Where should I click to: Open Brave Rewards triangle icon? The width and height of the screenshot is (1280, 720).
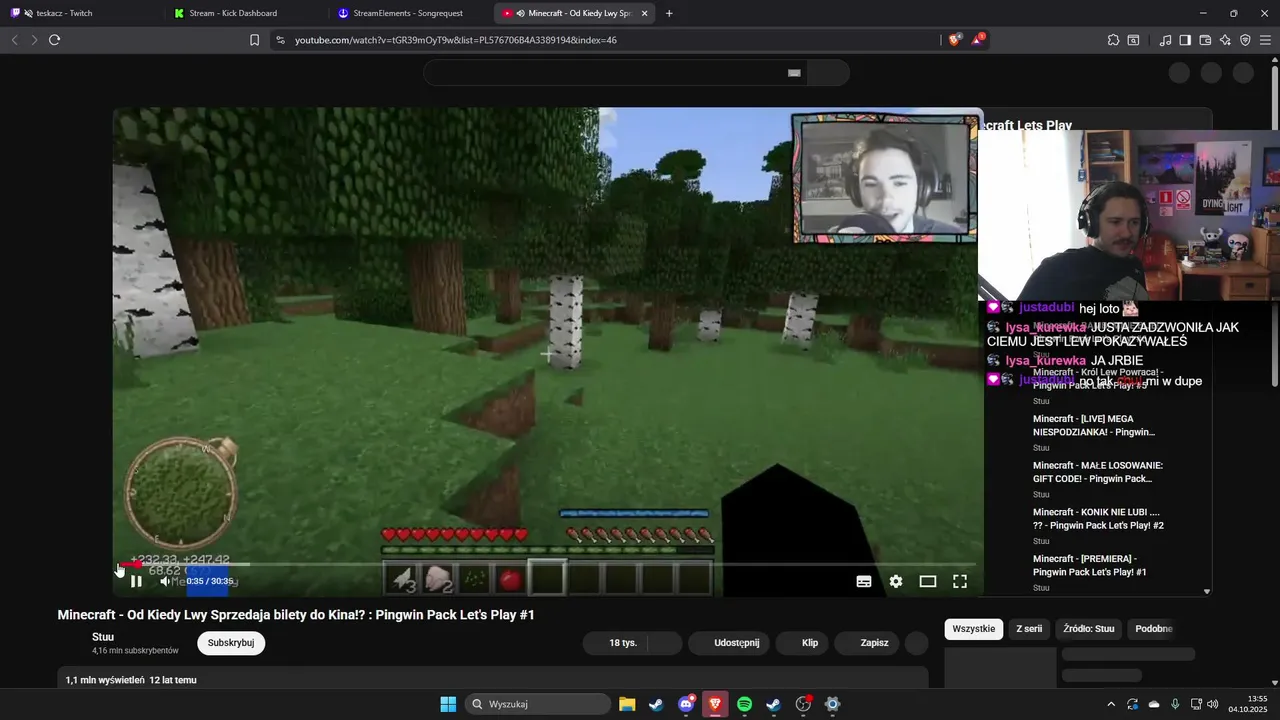978,40
